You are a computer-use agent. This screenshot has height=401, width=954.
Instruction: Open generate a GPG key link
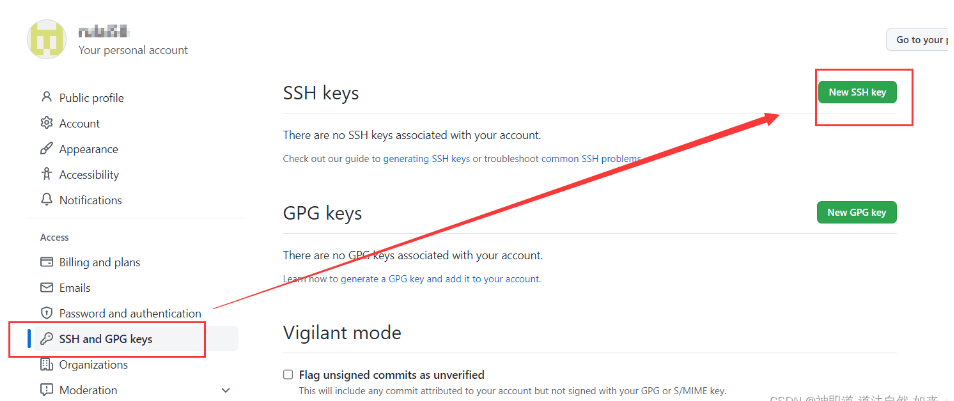click(x=440, y=279)
